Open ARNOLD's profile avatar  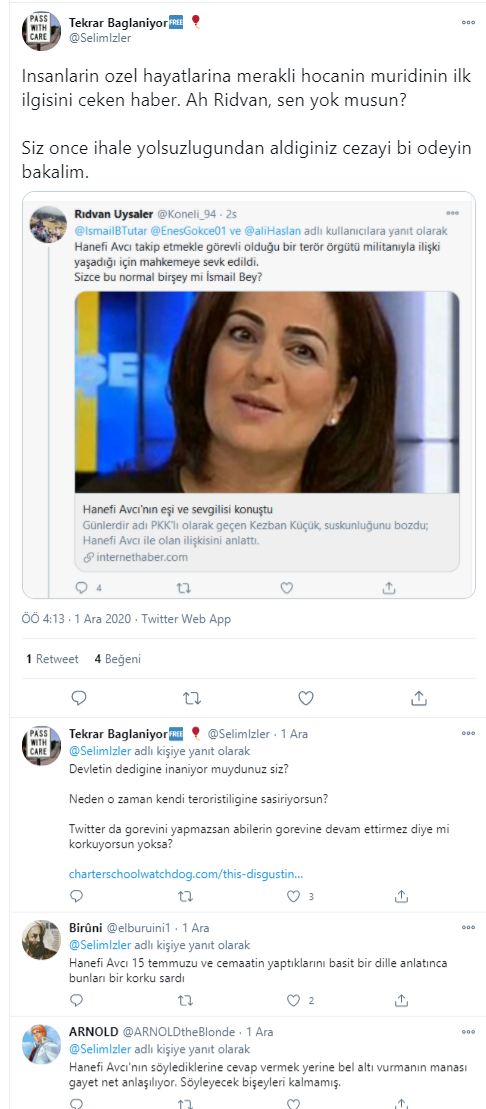(x=42, y=1043)
